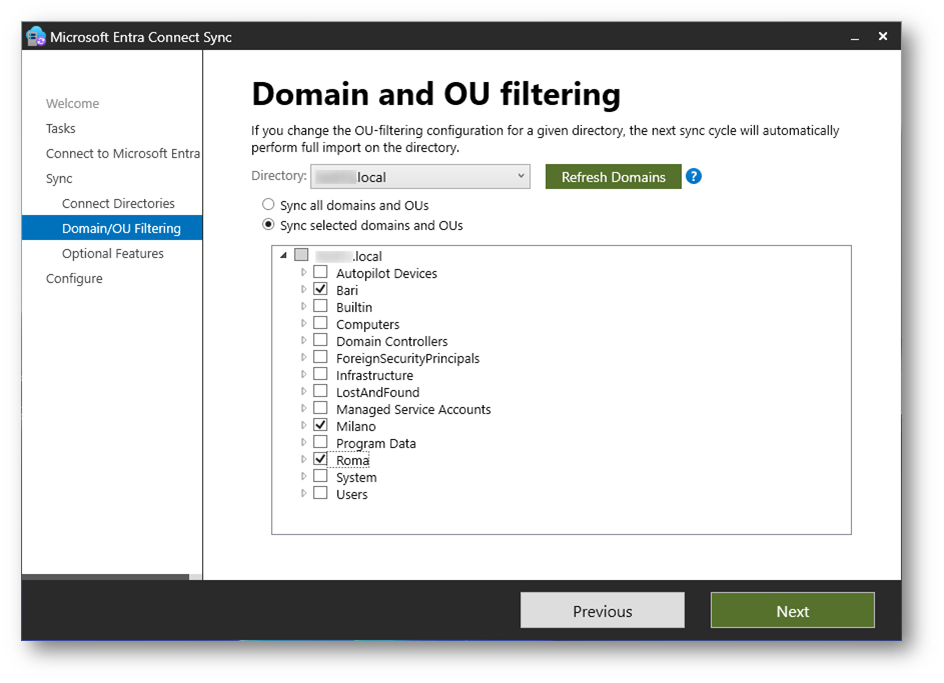Select the Sync step in sidebar

click(x=59, y=179)
